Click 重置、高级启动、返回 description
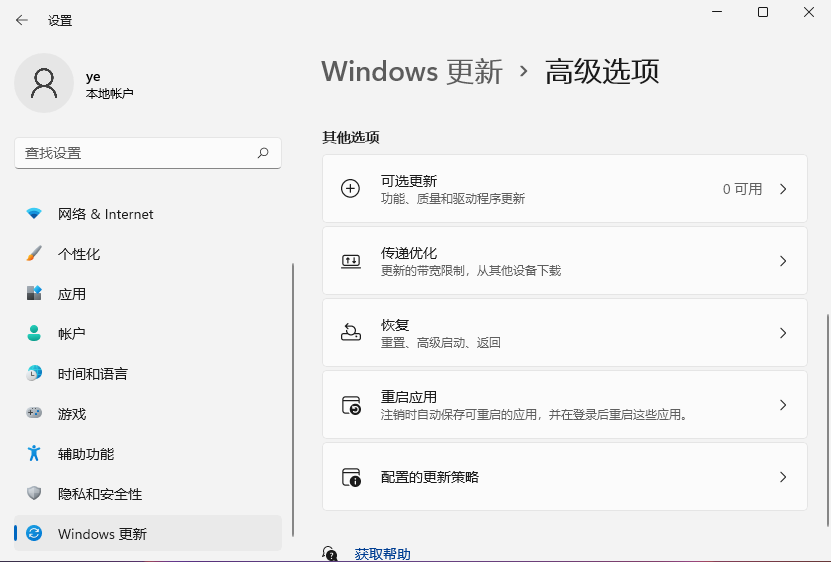Screen dimensions: 831x562 (441, 343)
